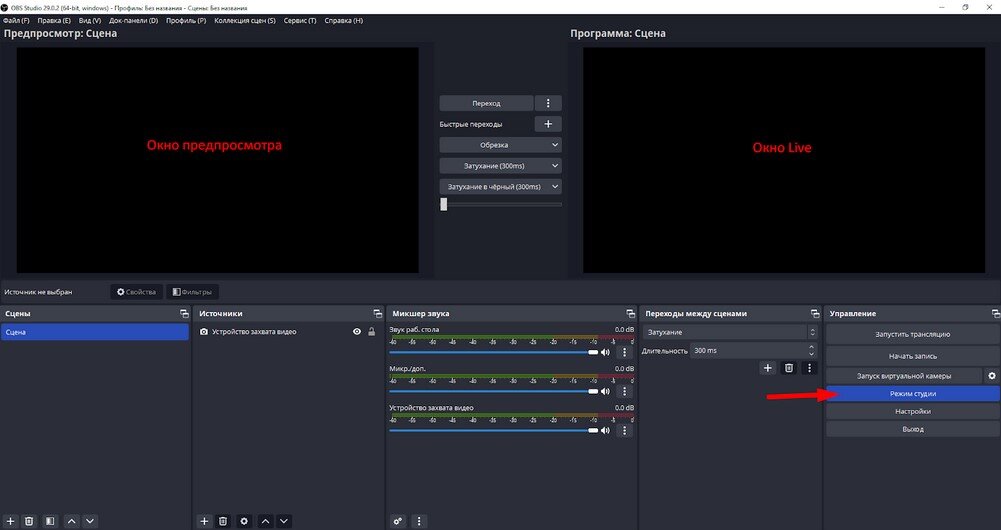Mute Звук раб. стола speaker icon
Image resolution: width=1001 pixels, height=530 pixels.
point(605,352)
